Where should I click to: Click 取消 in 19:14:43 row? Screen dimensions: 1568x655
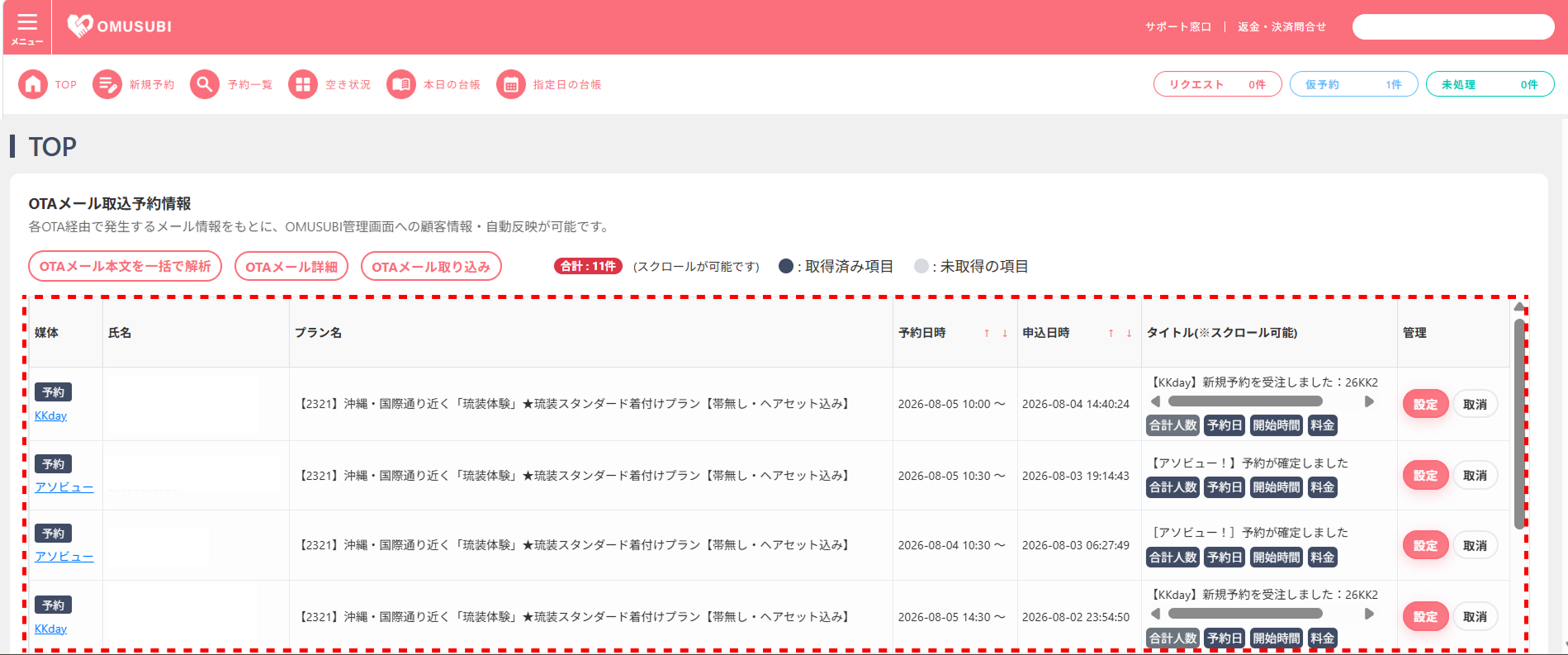tap(1475, 475)
